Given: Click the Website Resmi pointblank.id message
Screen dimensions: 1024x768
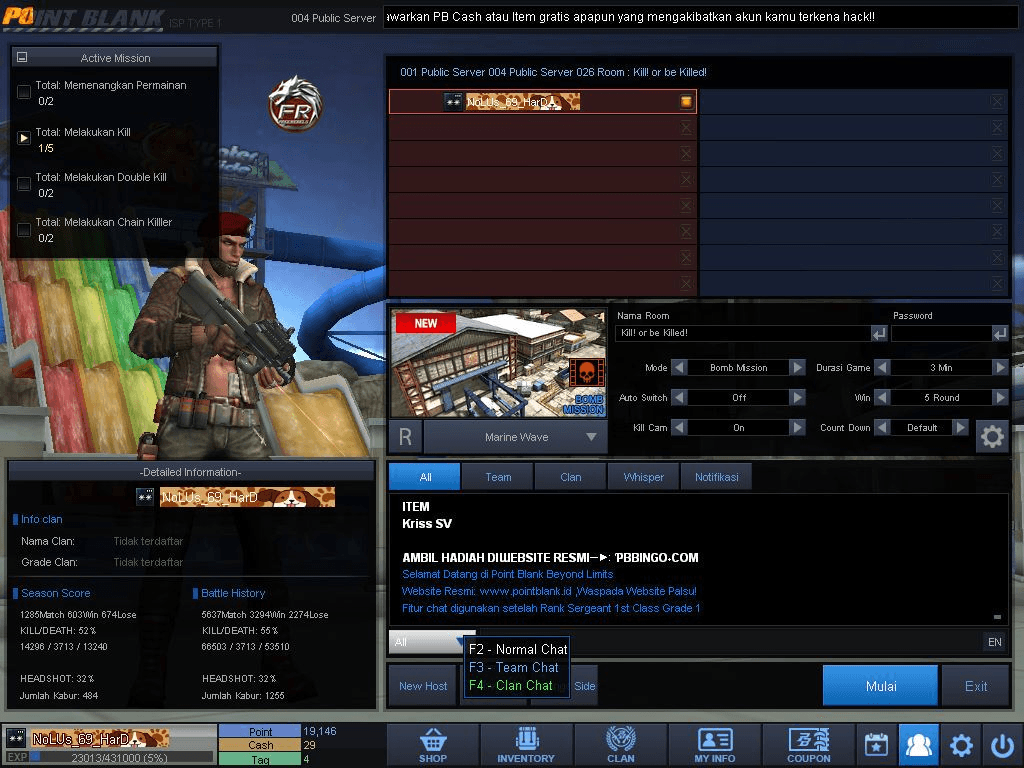Looking at the screenshot, I should coord(549,591).
